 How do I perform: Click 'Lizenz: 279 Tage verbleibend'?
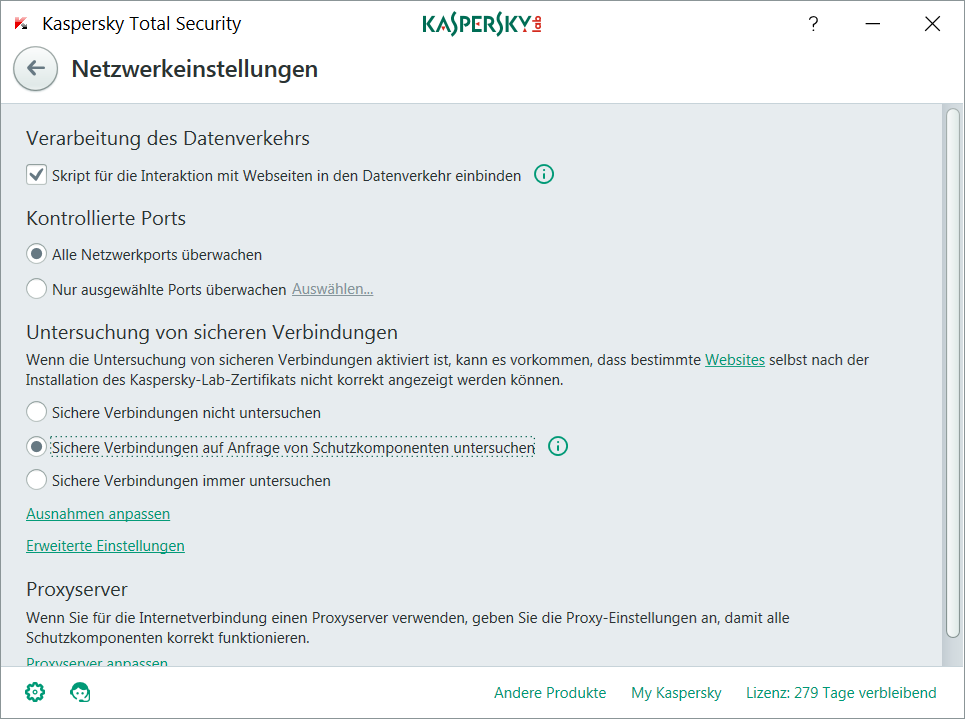[841, 693]
